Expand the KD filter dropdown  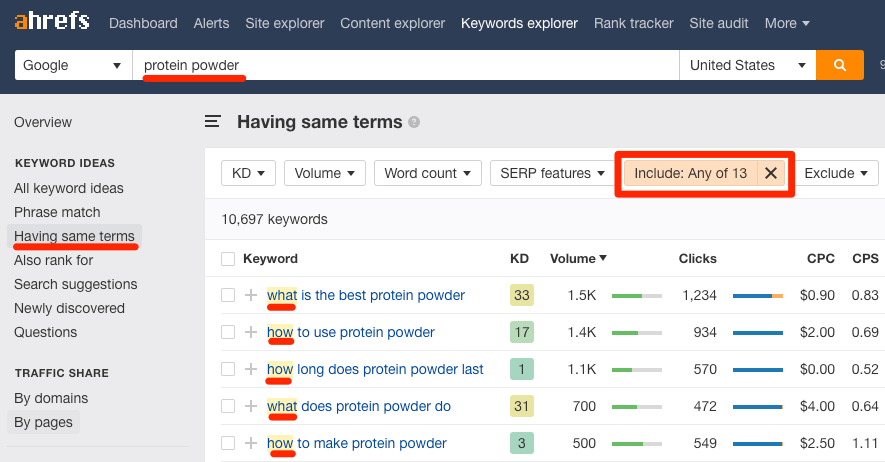point(248,173)
